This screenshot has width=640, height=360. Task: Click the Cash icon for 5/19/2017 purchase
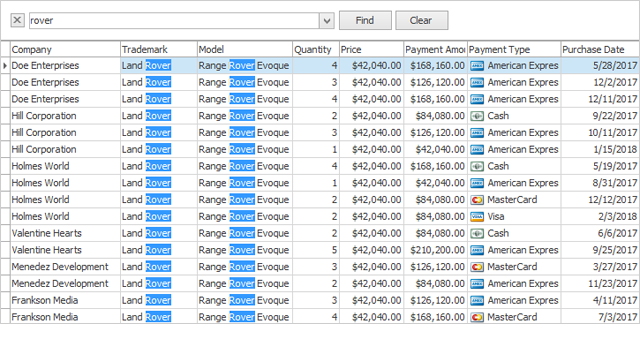point(477,167)
